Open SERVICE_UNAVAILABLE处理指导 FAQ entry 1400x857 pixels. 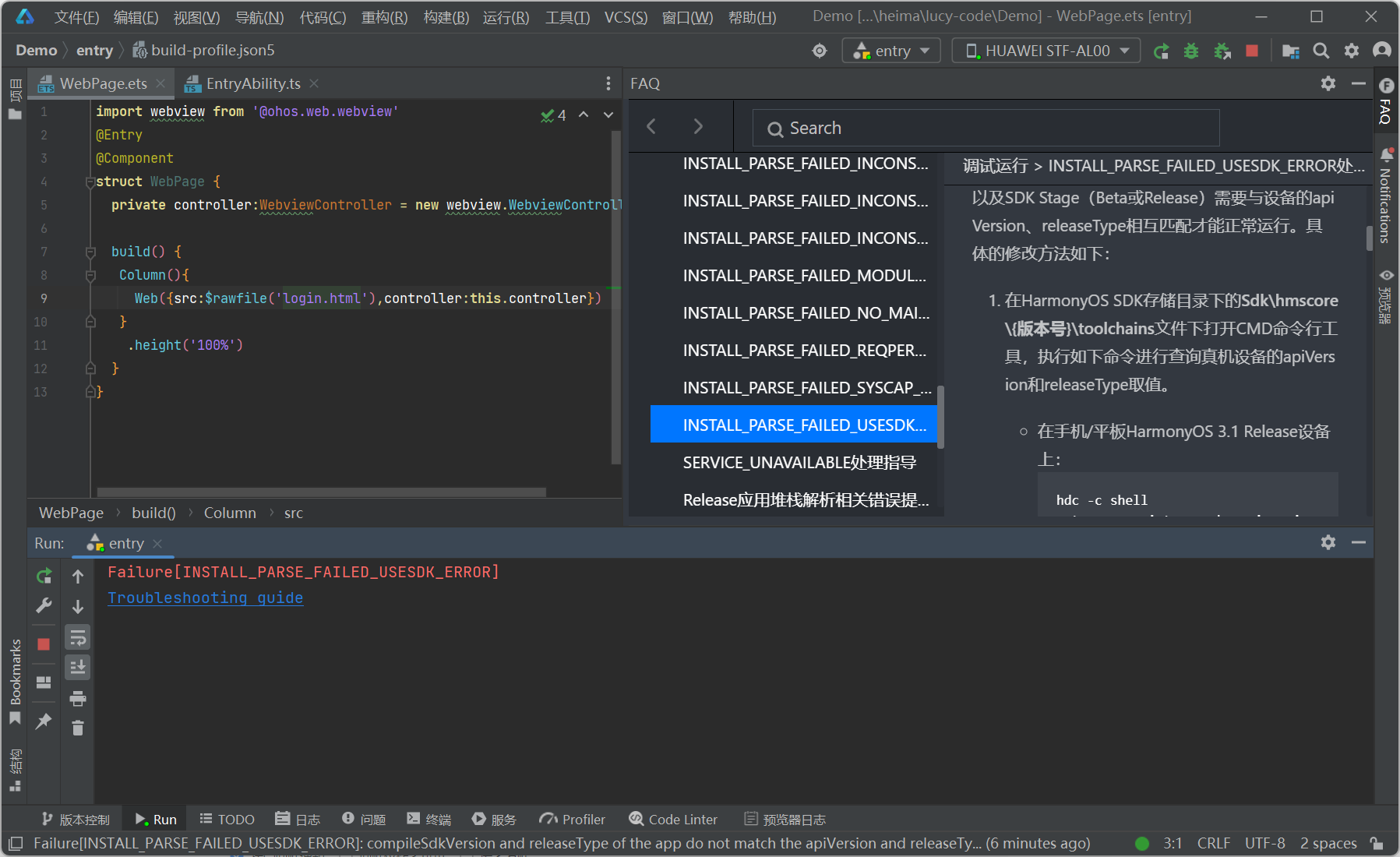pos(799,462)
